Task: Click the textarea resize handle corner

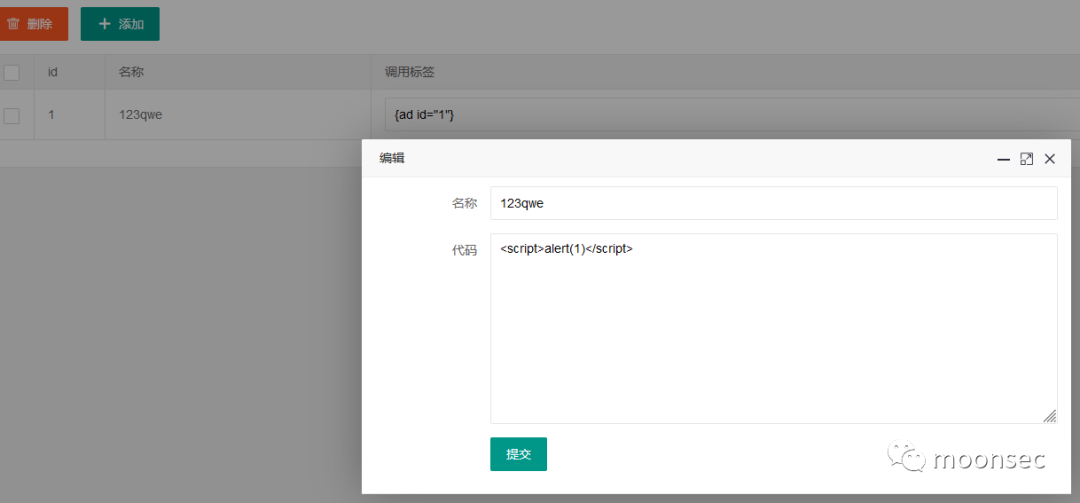Action: (x=1049, y=415)
